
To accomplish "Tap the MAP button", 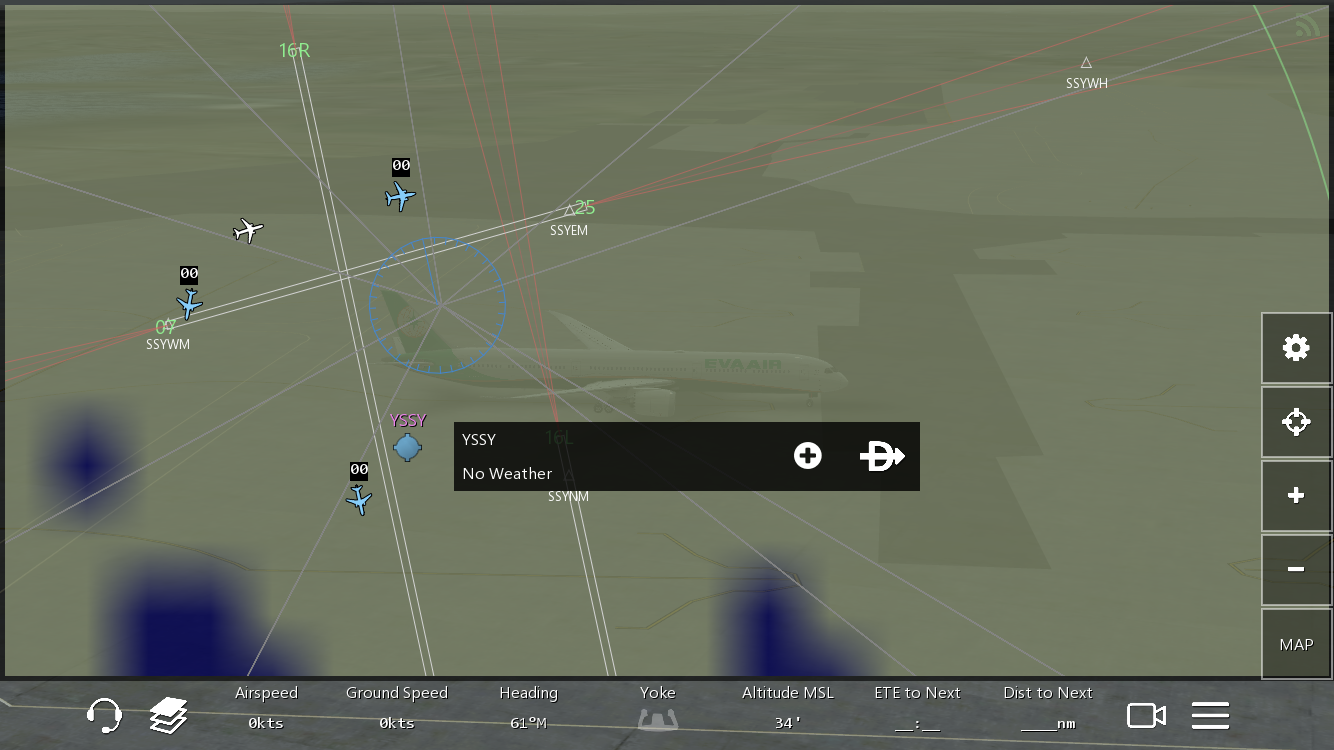I will 1296,644.
